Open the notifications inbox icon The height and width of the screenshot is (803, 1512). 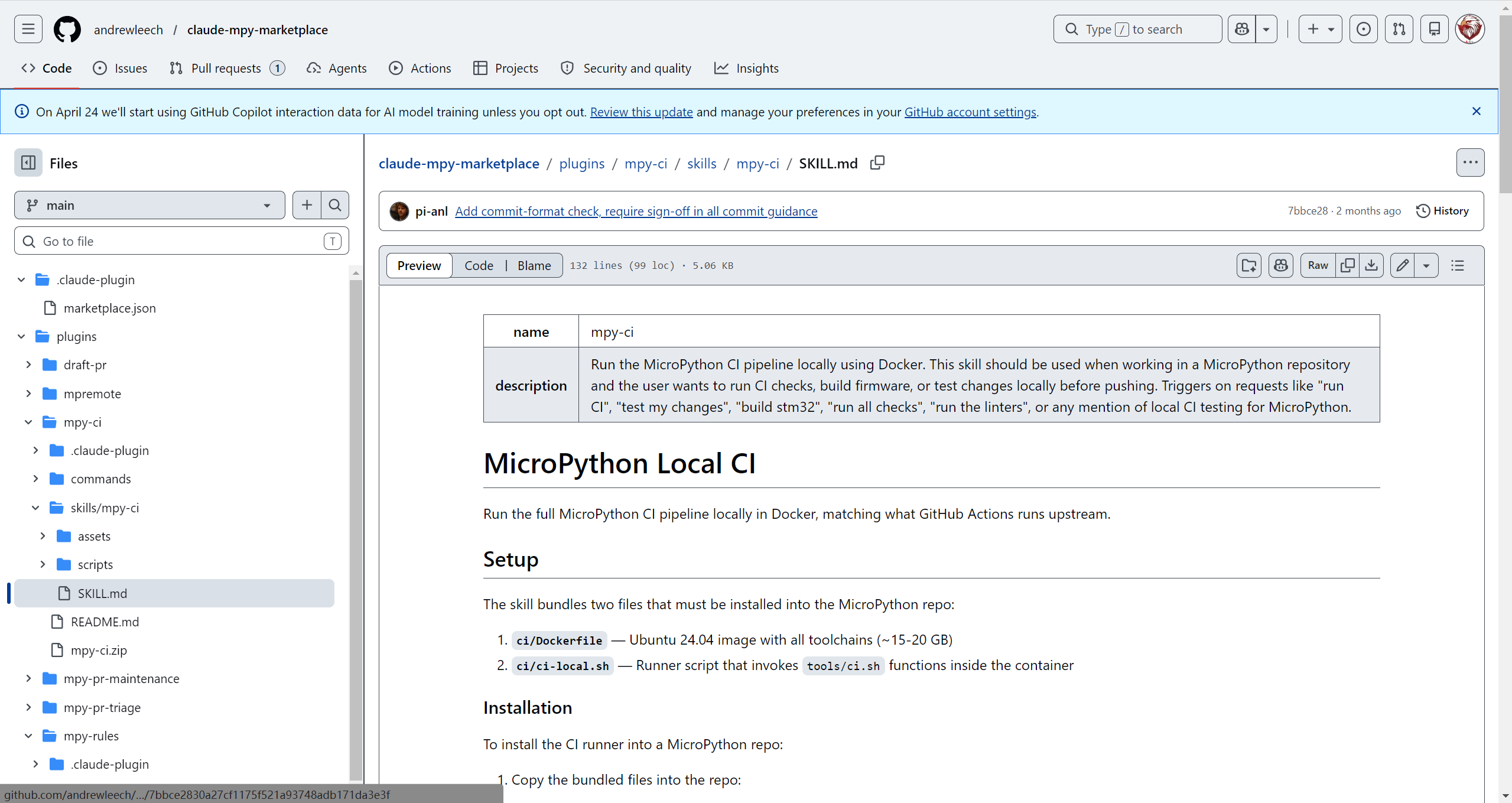pyautogui.click(x=1435, y=29)
